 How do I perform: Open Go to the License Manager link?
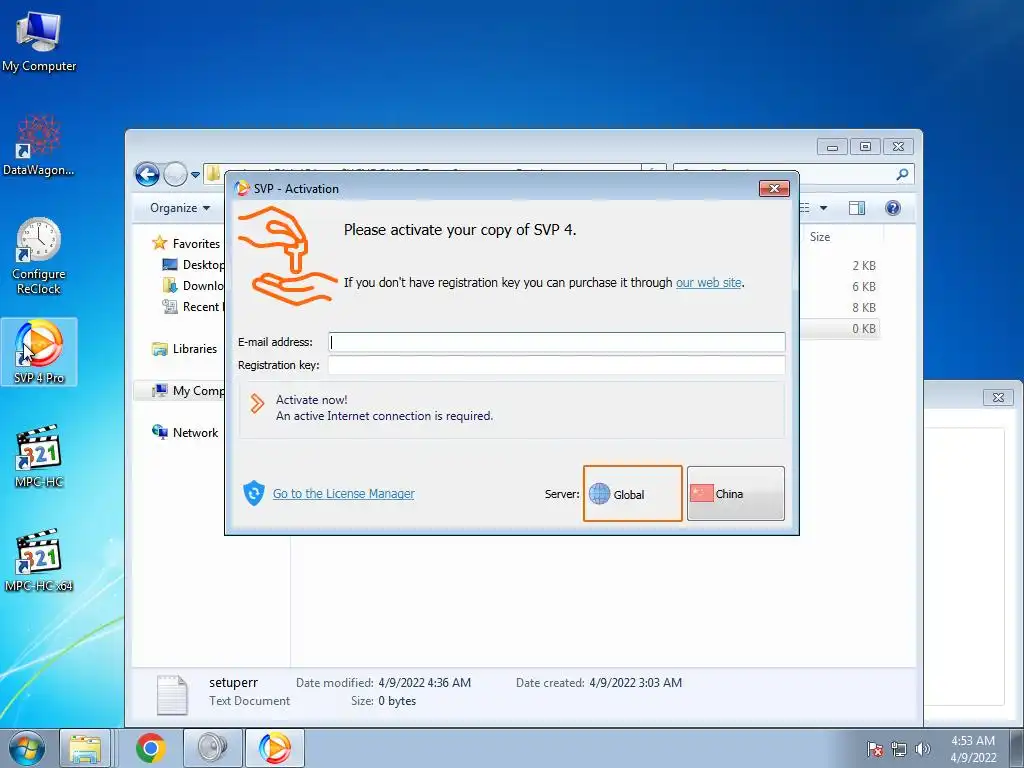[x=344, y=494]
